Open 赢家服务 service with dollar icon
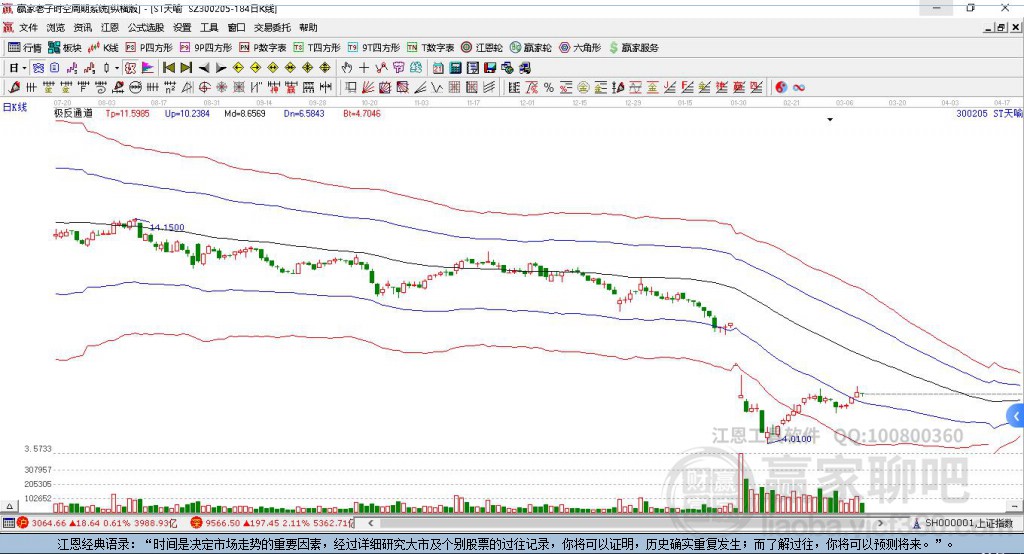1024x554 pixels. coord(633,48)
